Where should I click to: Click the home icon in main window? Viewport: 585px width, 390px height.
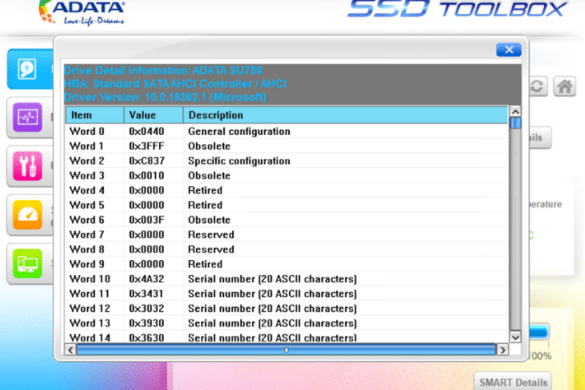[x=564, y=87]
